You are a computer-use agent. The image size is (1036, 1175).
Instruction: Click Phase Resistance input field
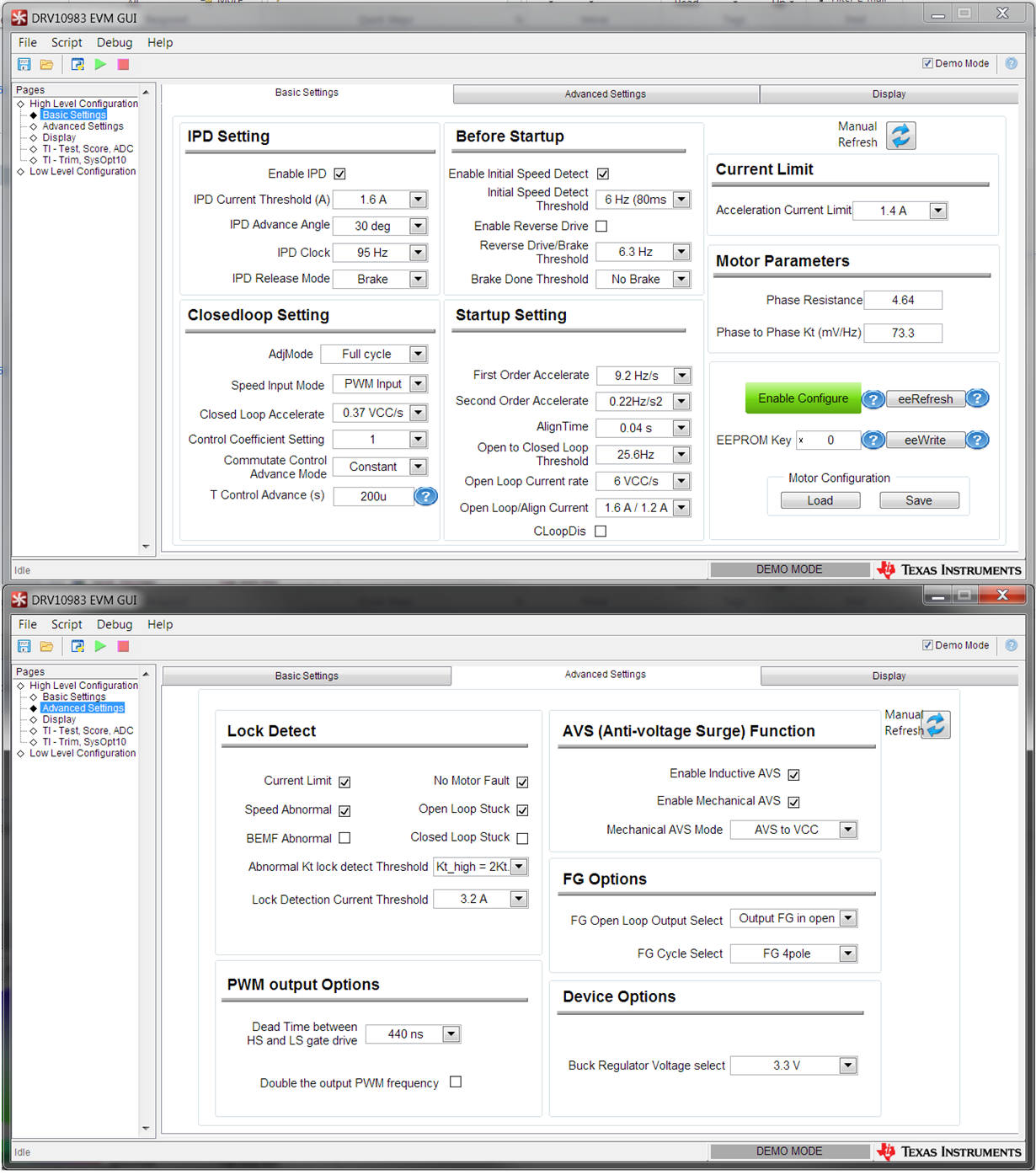[903, 300]
